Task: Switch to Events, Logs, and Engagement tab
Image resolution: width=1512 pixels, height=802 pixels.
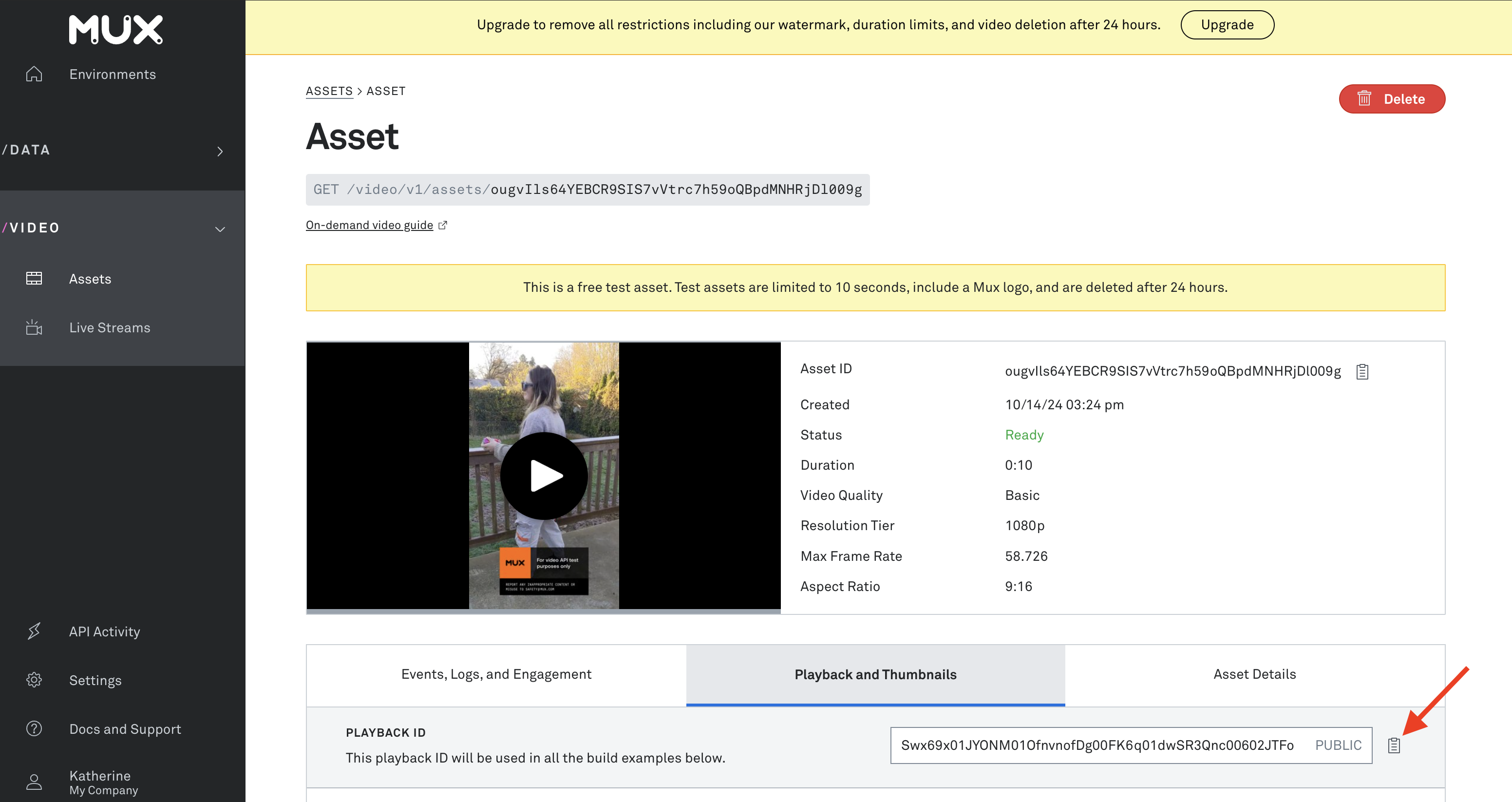Action: click(496, 674)
